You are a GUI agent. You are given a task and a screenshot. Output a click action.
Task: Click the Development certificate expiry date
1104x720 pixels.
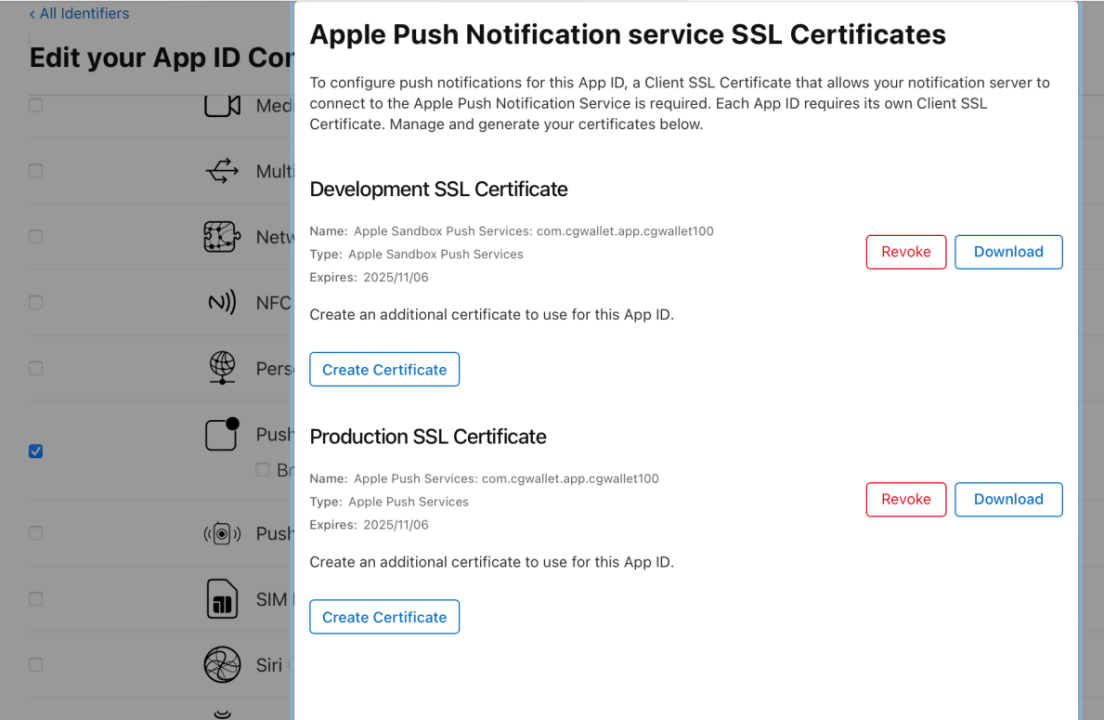396,277
